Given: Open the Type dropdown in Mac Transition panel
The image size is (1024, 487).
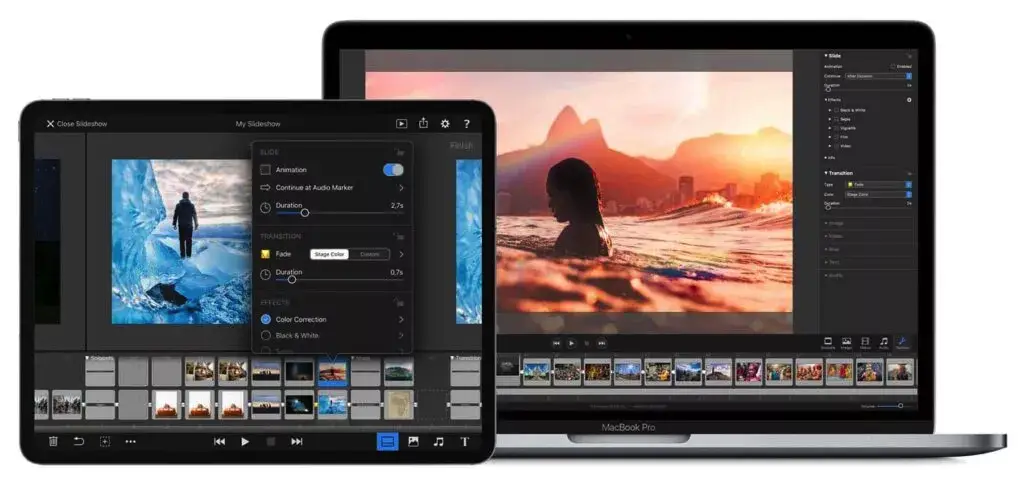Looking at the screenshot, I should pyautogui.click(x=879, y=185).
